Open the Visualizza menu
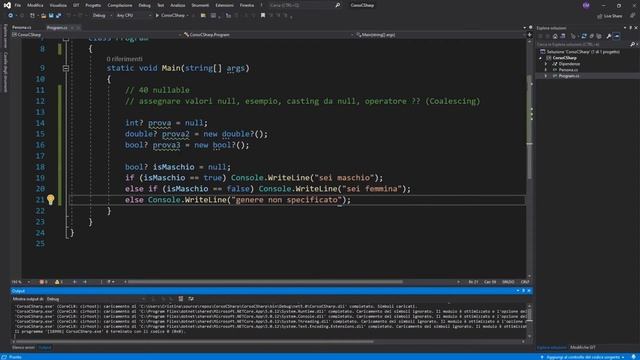640x360 pixels. [x=58, y=5]
